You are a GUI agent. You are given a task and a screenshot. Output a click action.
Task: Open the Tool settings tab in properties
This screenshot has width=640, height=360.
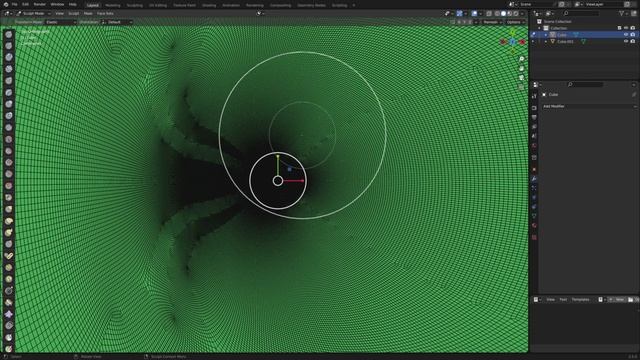coord(534,96)
